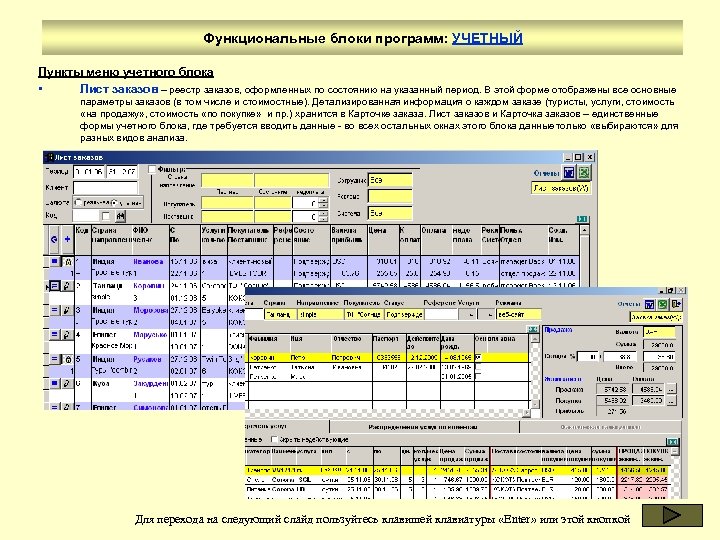This screenshot has height=540, width=720.
Task: Switch to the leftmost services tab in the order card
Action: pos(287,427)
